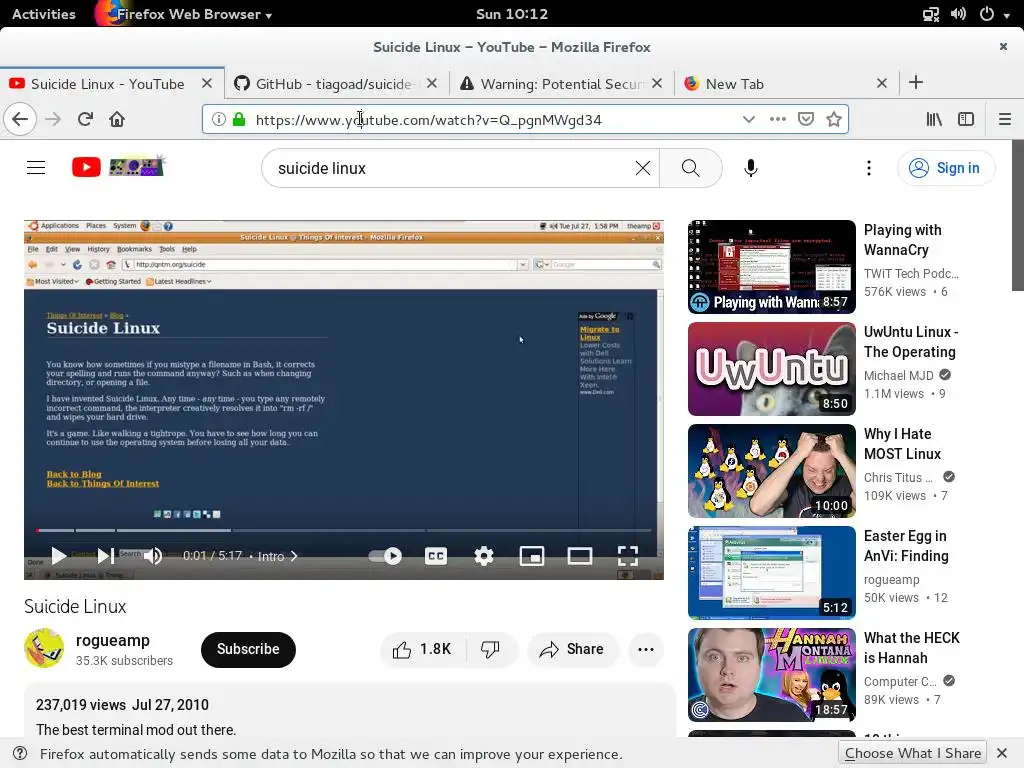Click the green padlock security icon
Screen dimensions: 1024x768
239,119
